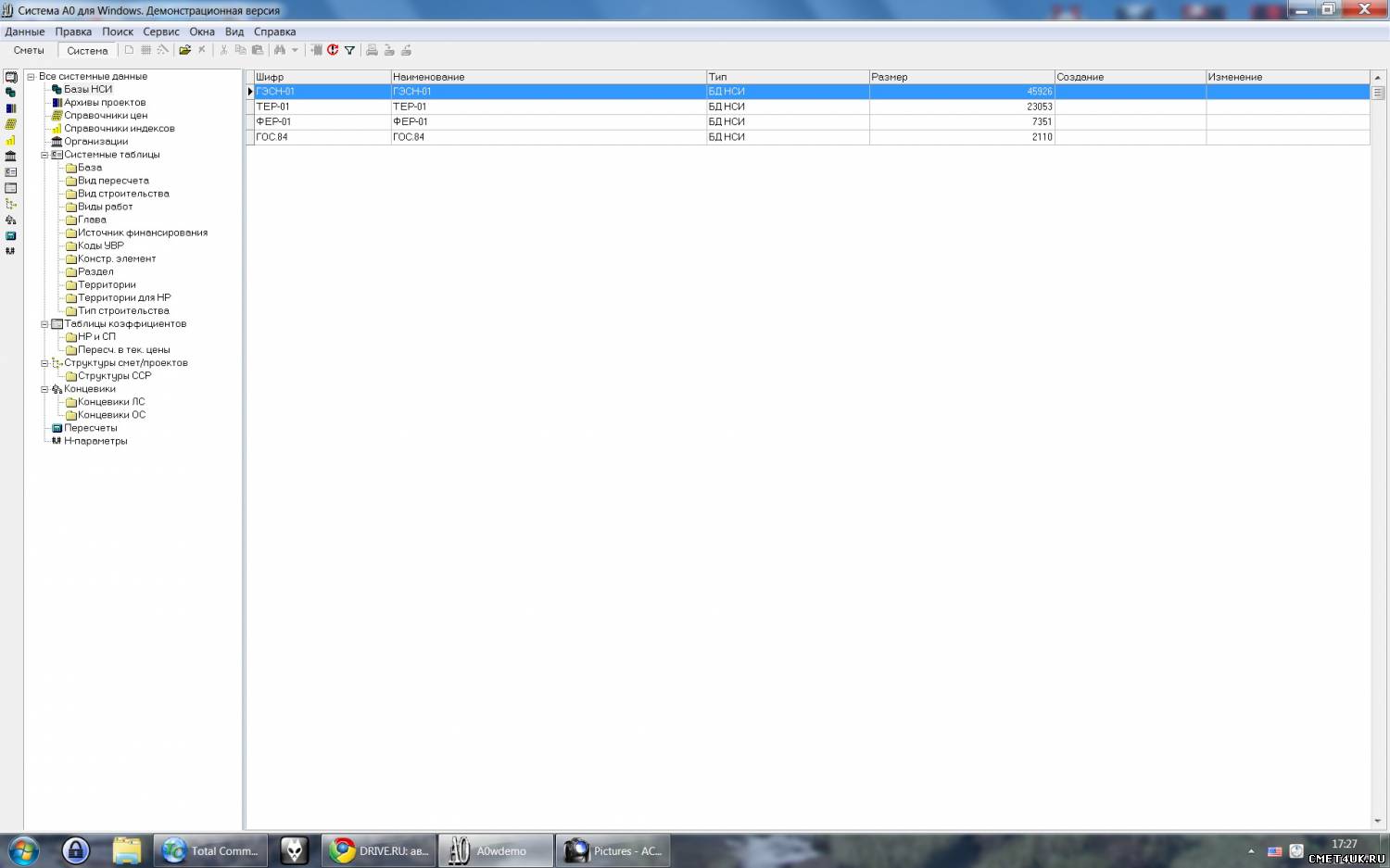Click the Н-параметры icon in the vertical icon strip
The image size is (1390, 868).
(11, 251)
